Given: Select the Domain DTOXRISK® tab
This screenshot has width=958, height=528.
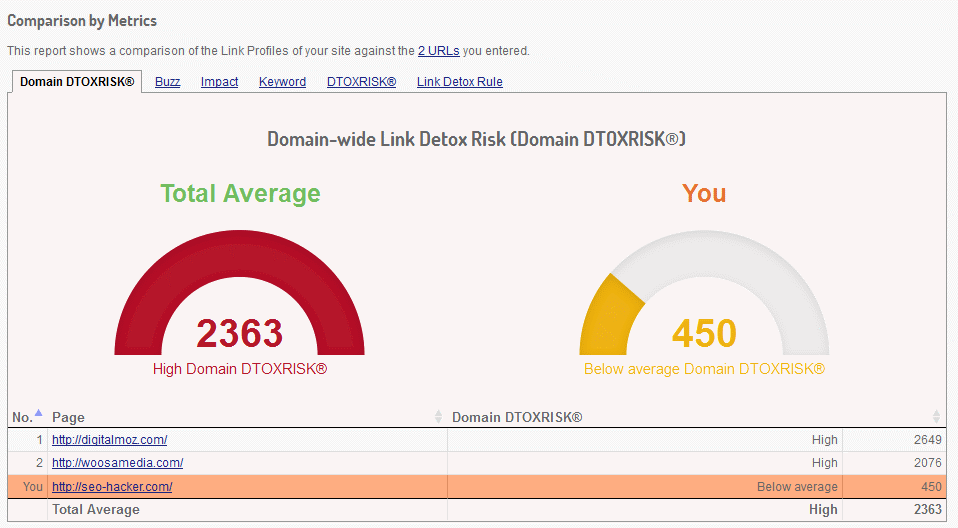Looking at the screenshot, I should click(77, 82).
